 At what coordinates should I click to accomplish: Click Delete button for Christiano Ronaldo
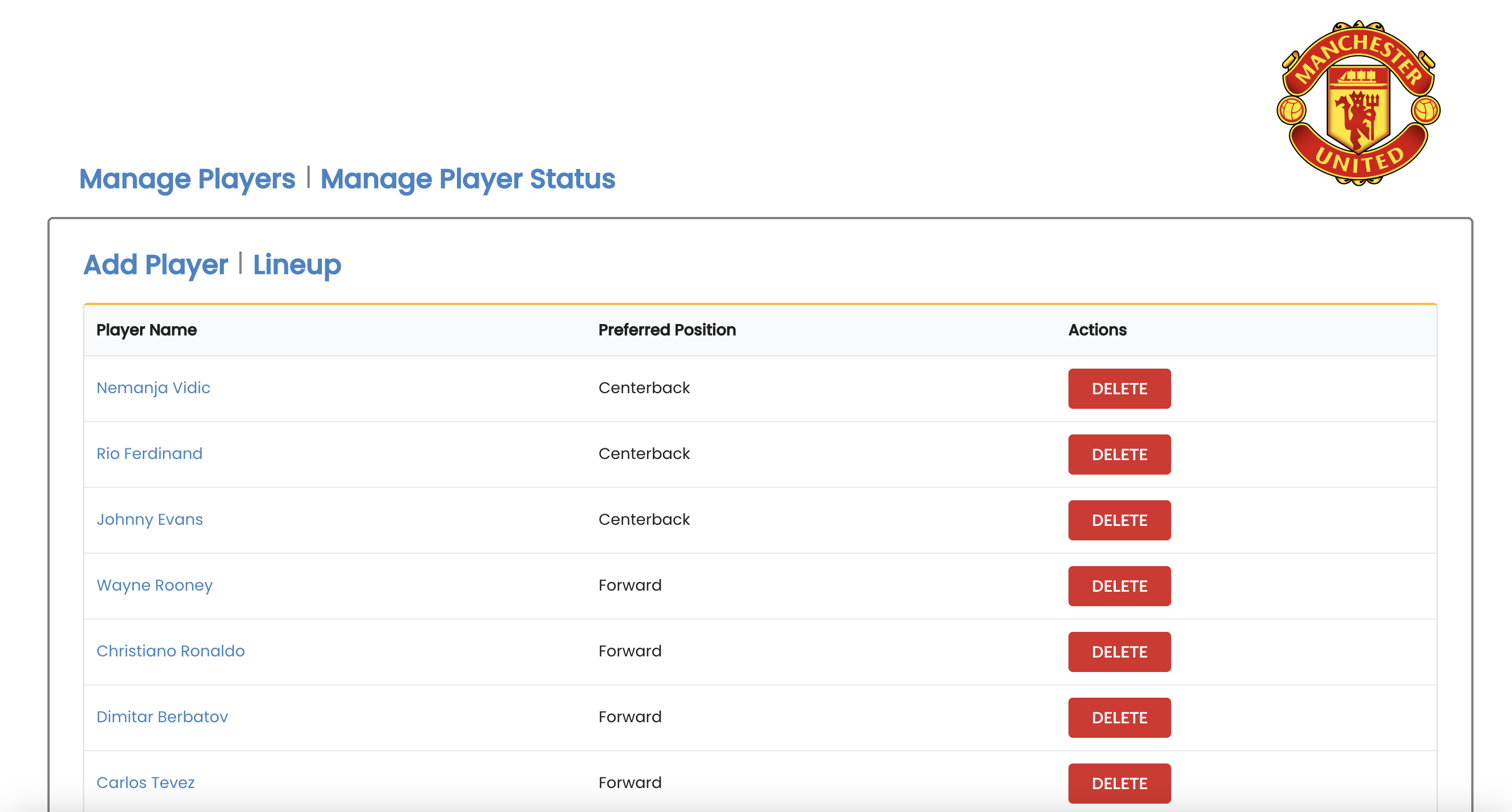tap(1119, 652)
